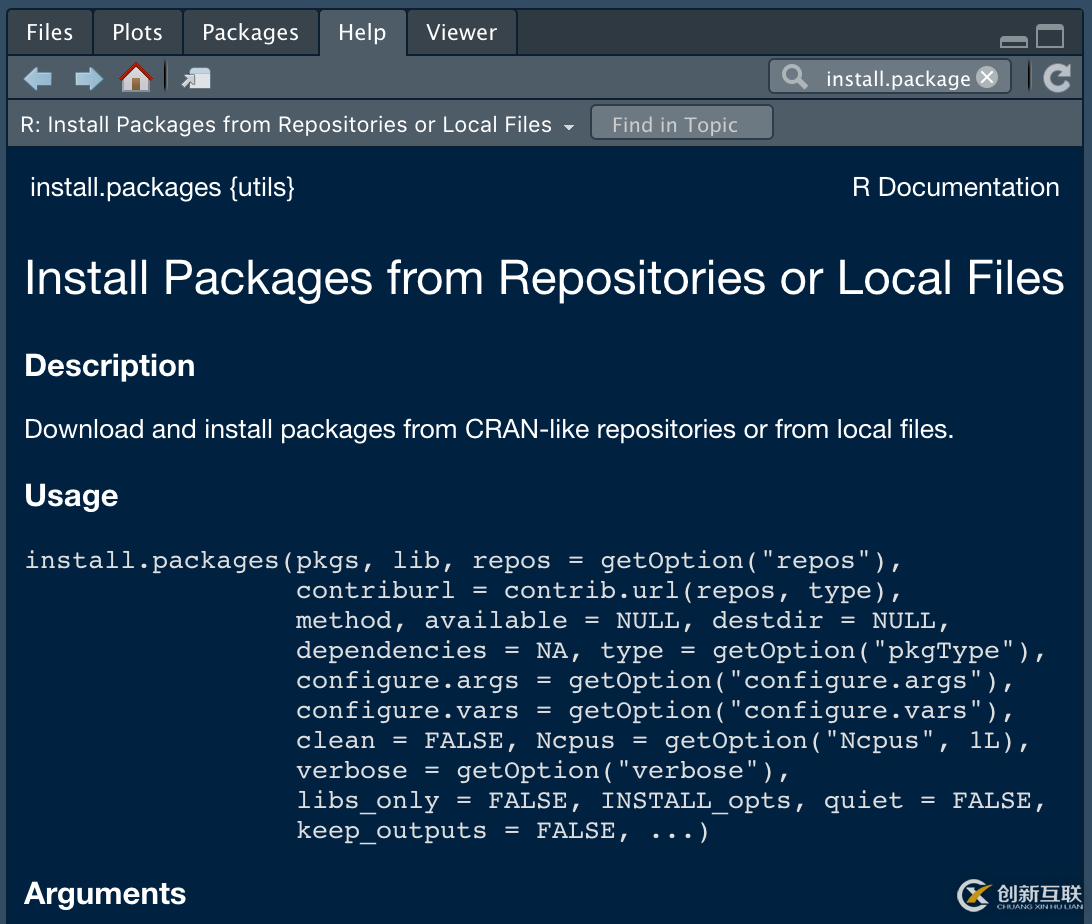Open the Plots tab

137,33
